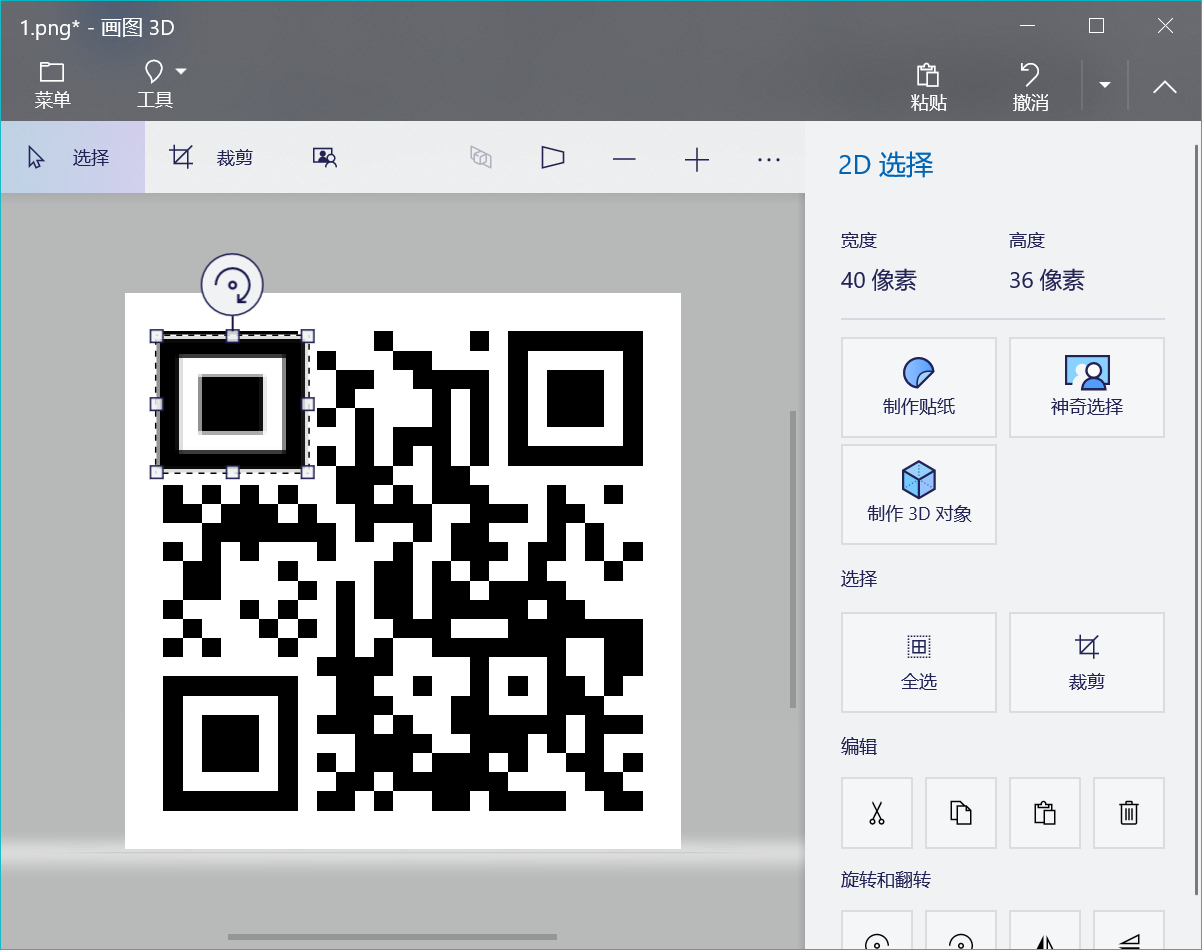Click the 编辑 section label
Viewport: 1202px width, 950px height.
[x=859, y=747]
